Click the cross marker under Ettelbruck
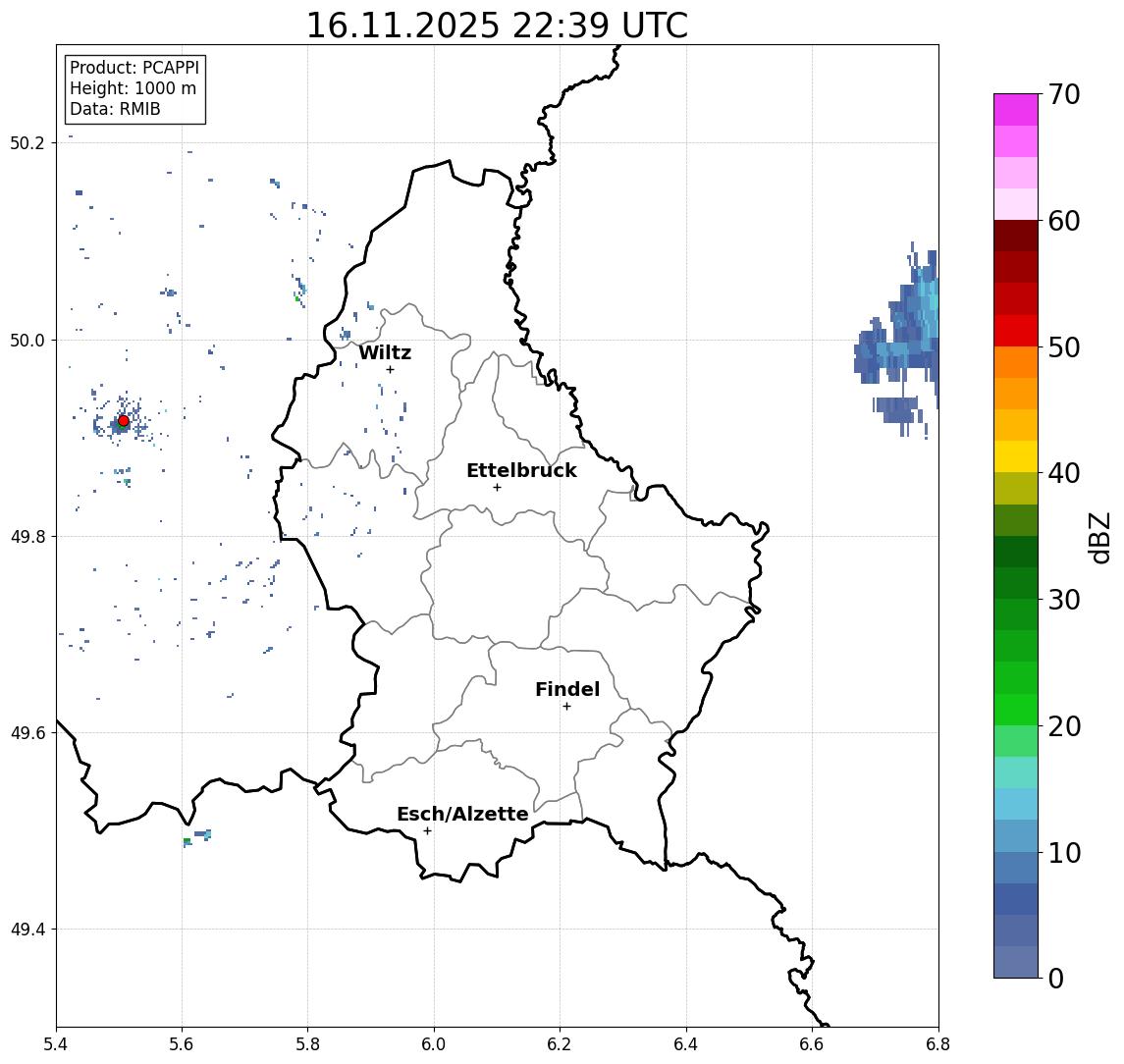The image size is (1124, 1064). coord(497,488)
